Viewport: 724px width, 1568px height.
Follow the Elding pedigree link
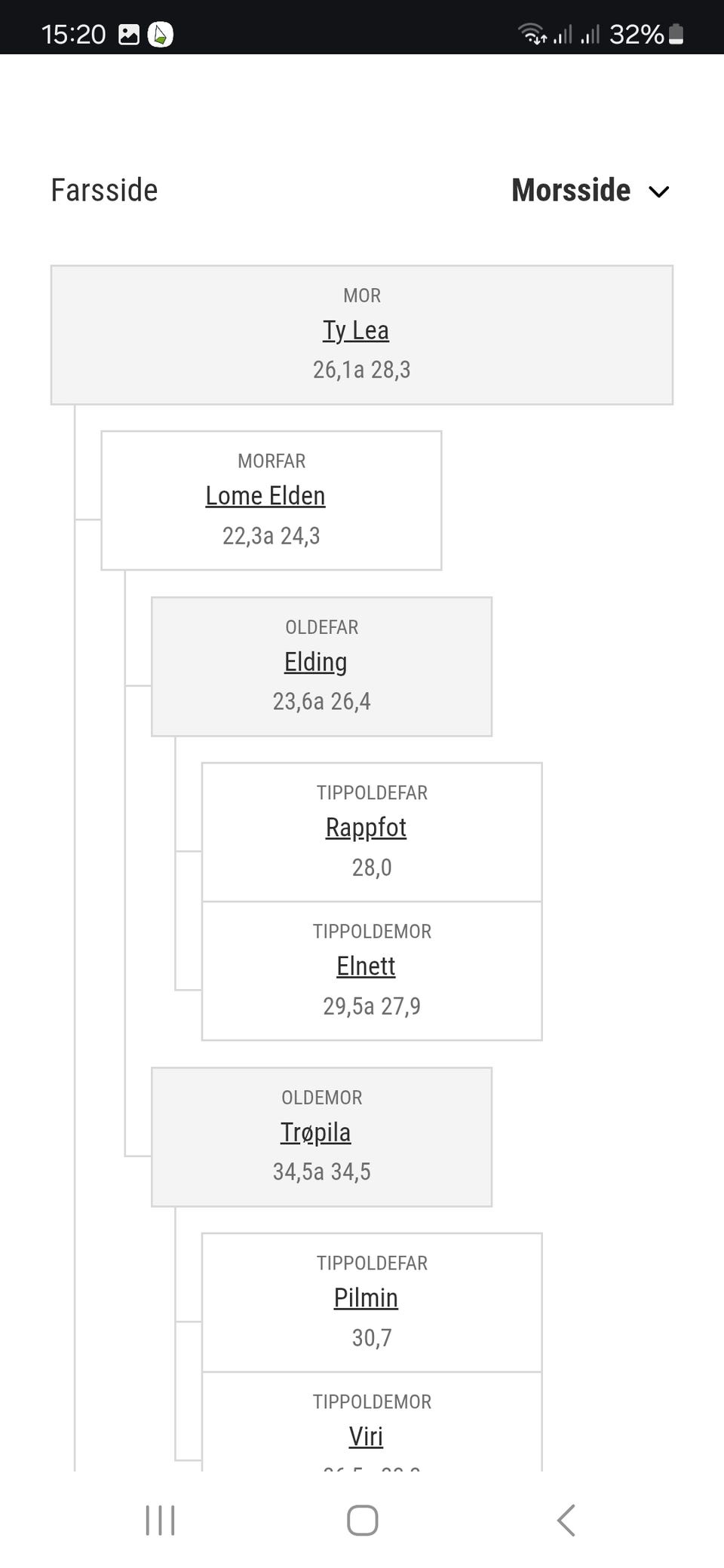pos(315,662)
